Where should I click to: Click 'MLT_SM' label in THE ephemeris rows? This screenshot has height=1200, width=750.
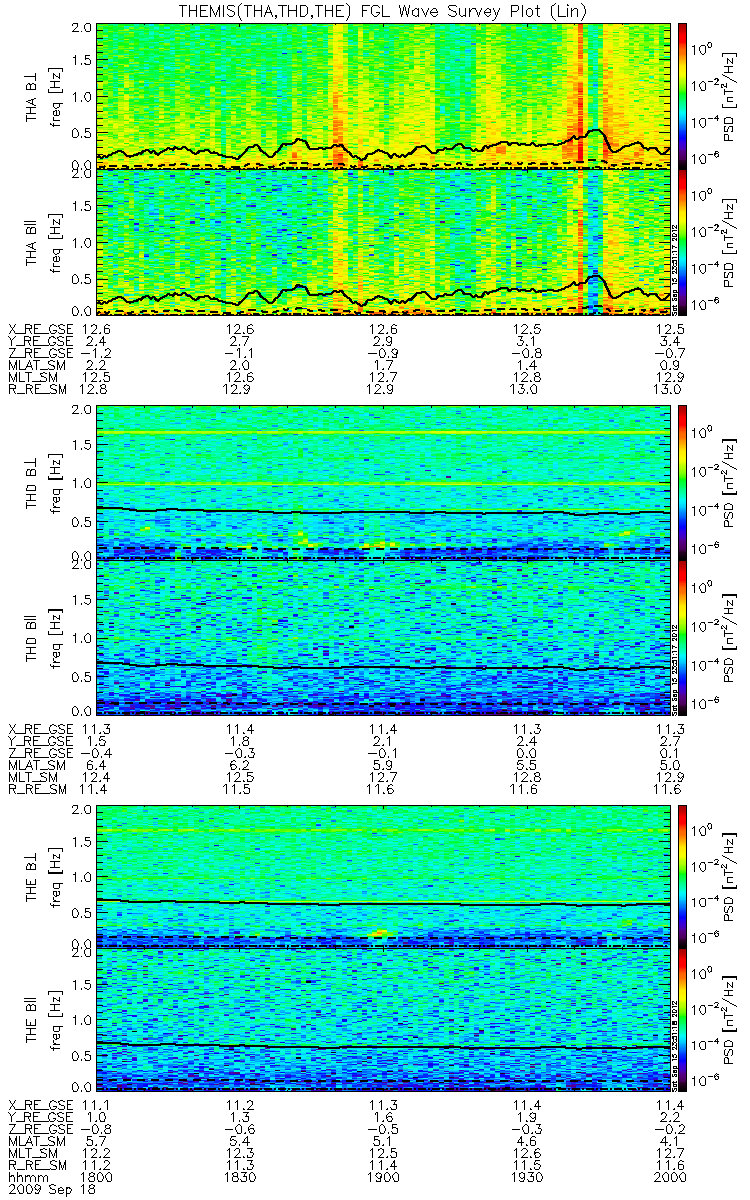click(x=33, y=1153)
